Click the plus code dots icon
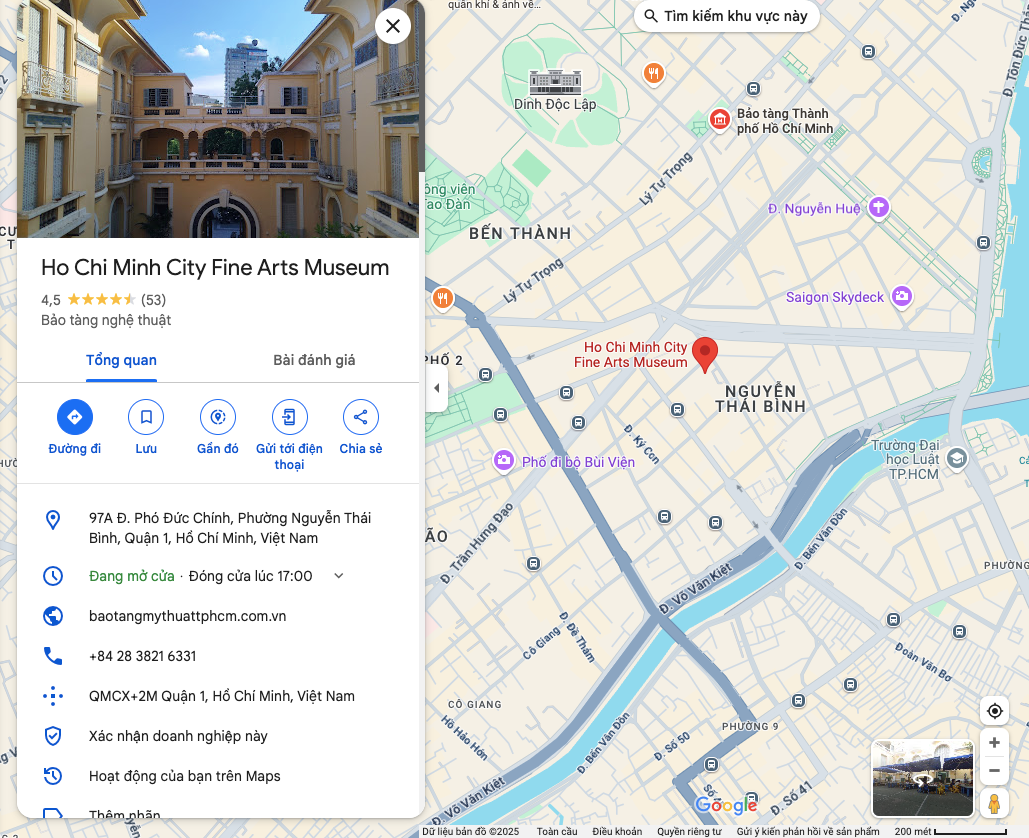 [x=53, y=696]
